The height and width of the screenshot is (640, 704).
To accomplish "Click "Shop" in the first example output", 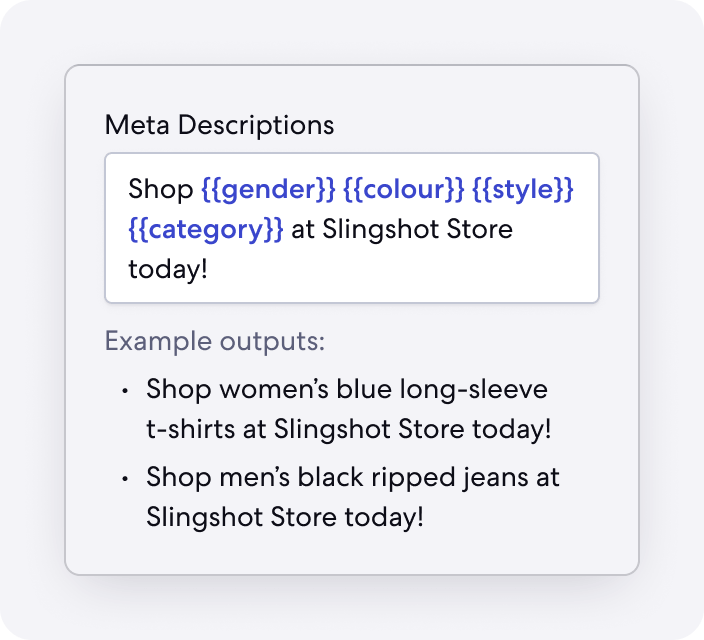I will [x=172, y=388].
